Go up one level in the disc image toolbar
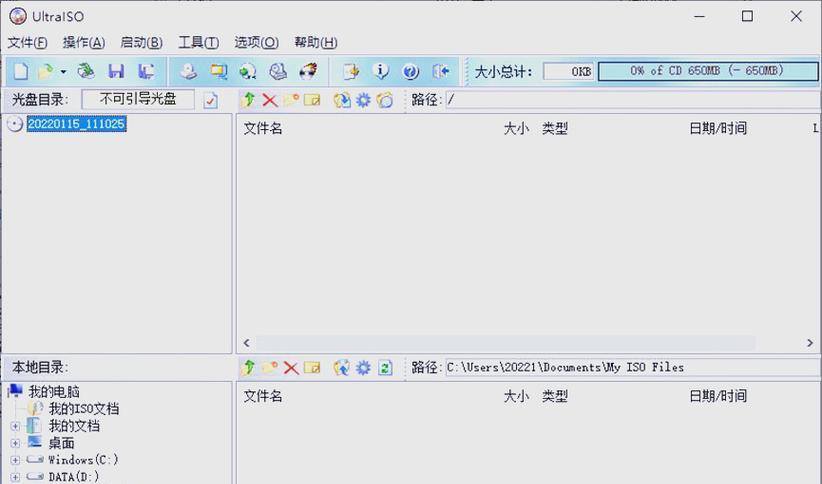The height and width of the screenshot is (484, 822). [249, 99]
